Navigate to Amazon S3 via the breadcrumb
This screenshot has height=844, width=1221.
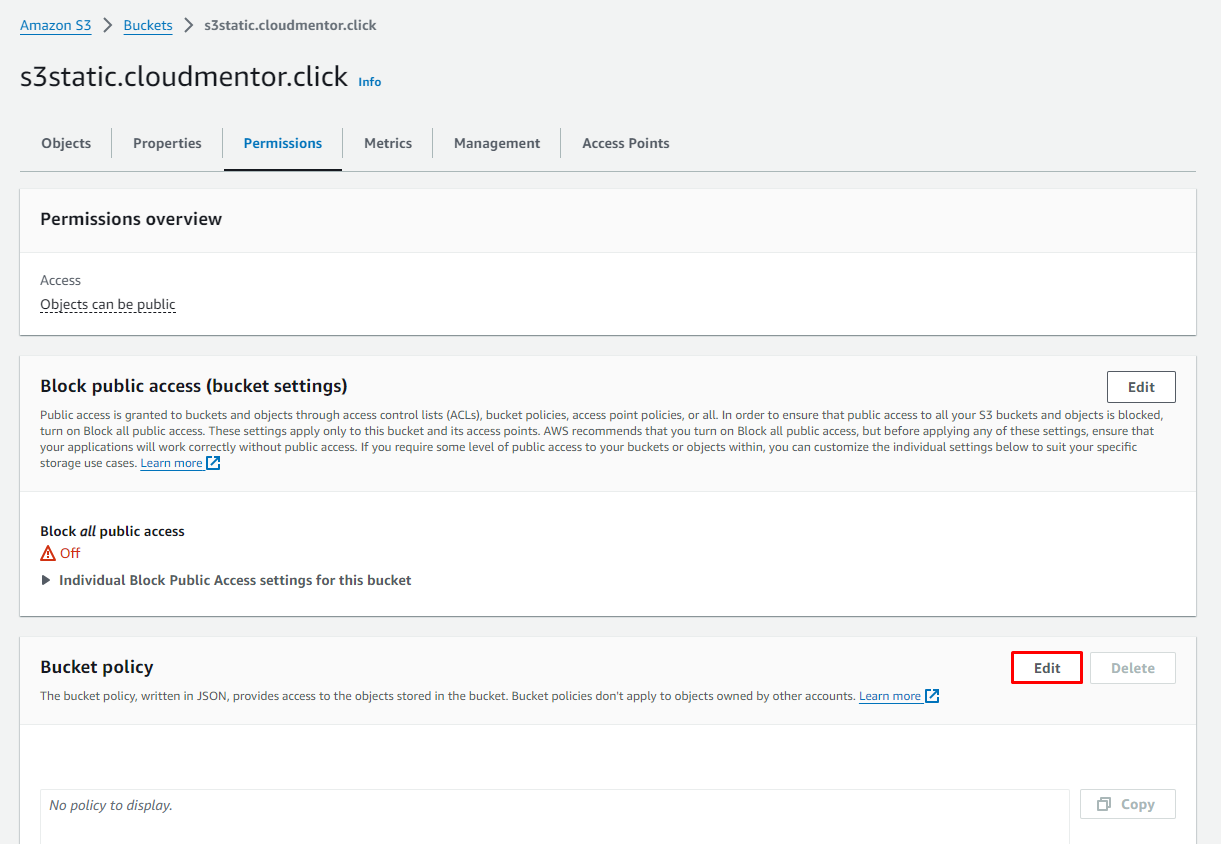56,25
